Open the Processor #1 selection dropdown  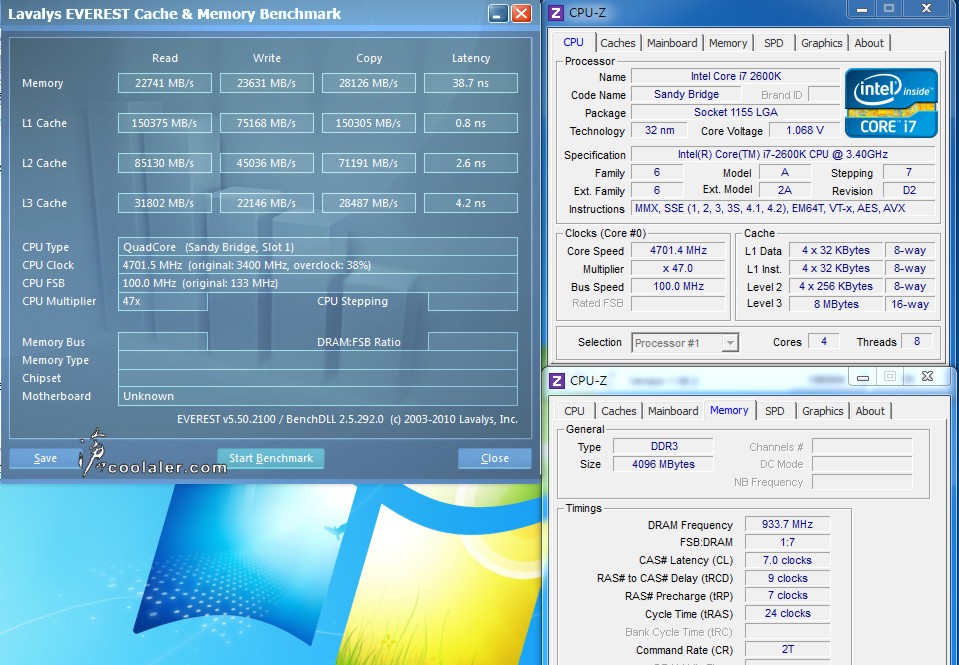click(x=684, y=343)
